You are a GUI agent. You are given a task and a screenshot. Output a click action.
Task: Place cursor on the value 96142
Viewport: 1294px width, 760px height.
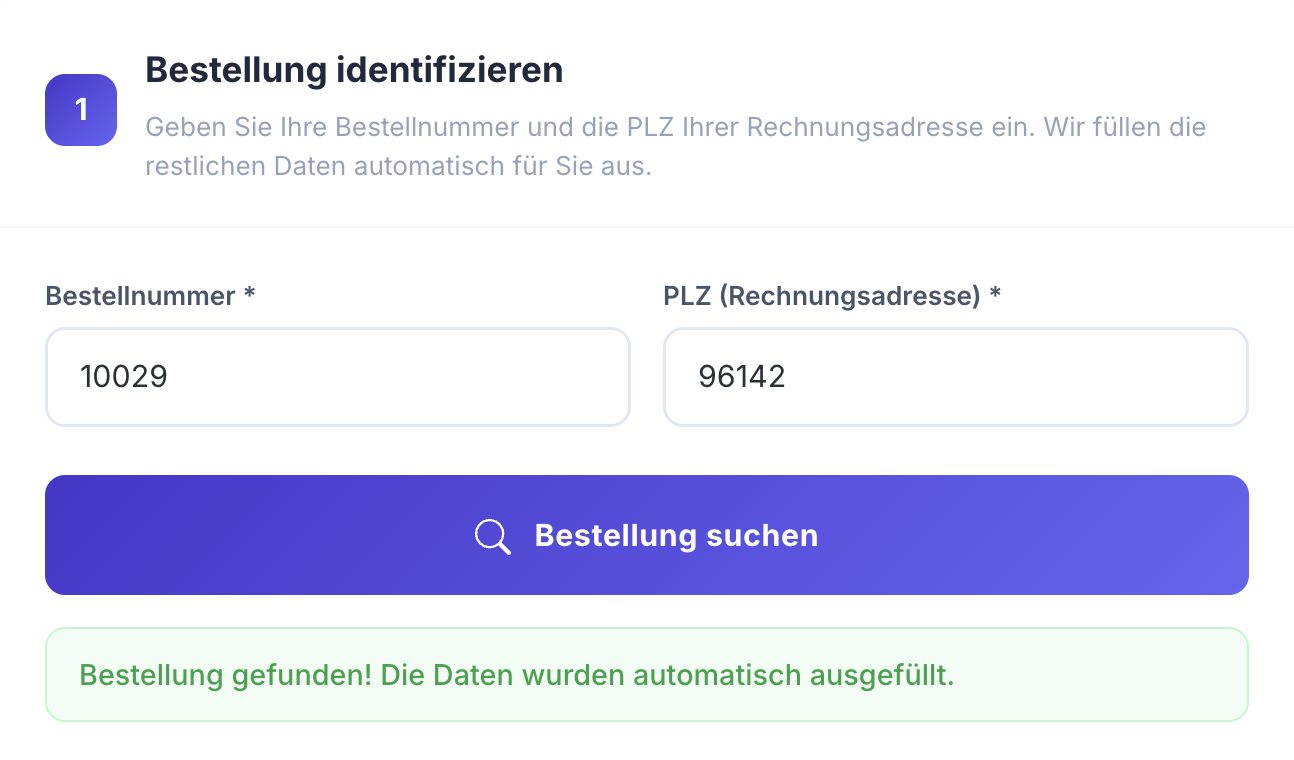coord(742,377)
